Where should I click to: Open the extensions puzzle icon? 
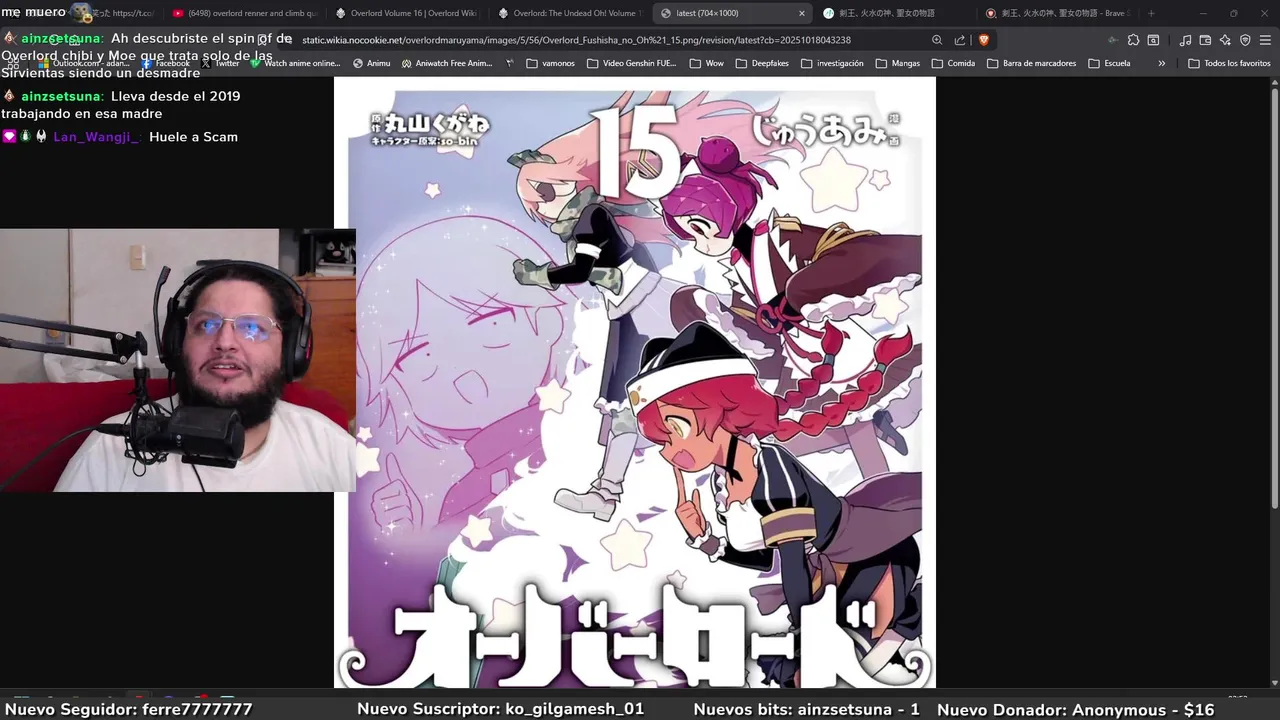[x=1133, y=40]
